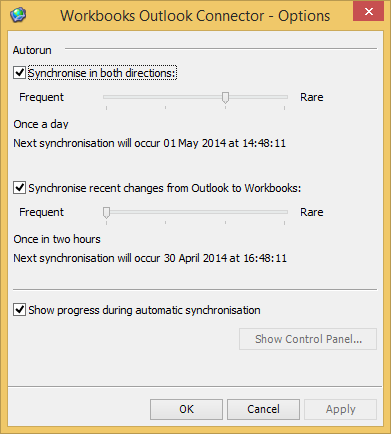This screenshot has height=434, width=391.
Task: Click the Outlook to Workbooks slider thumb
Action: pyautogui.click(x=106, y=213)
